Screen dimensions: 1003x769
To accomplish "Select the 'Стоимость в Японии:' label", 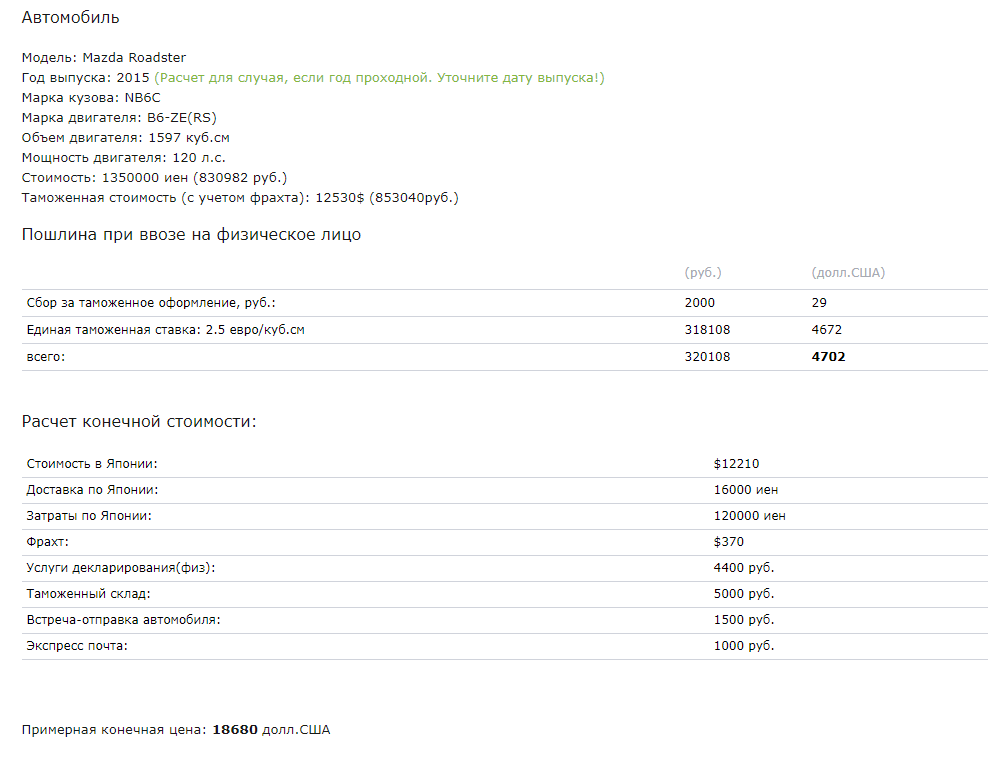I will tap(91, 464).
